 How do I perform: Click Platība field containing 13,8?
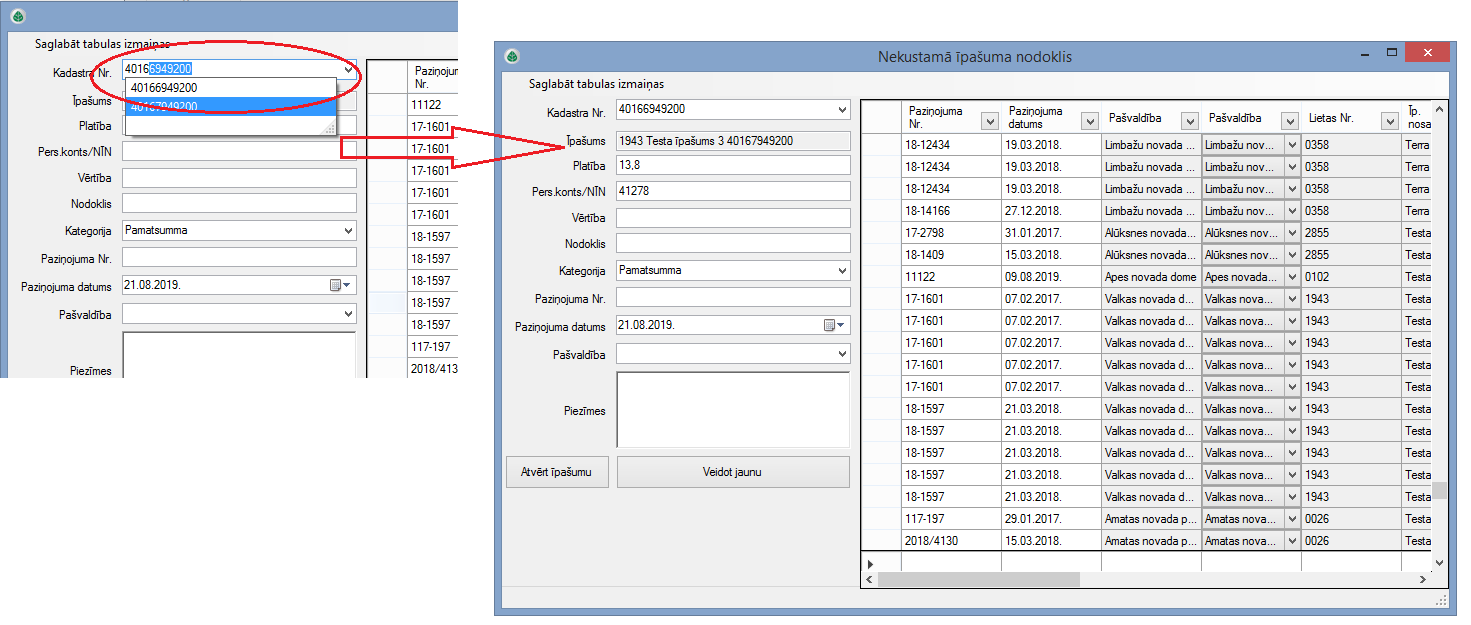tap(733, 166)
